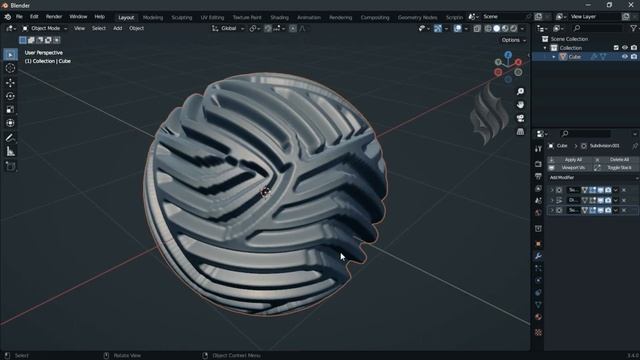
Task: Open the viewport shading options dropdown arrow
Action: coord(522,29)
